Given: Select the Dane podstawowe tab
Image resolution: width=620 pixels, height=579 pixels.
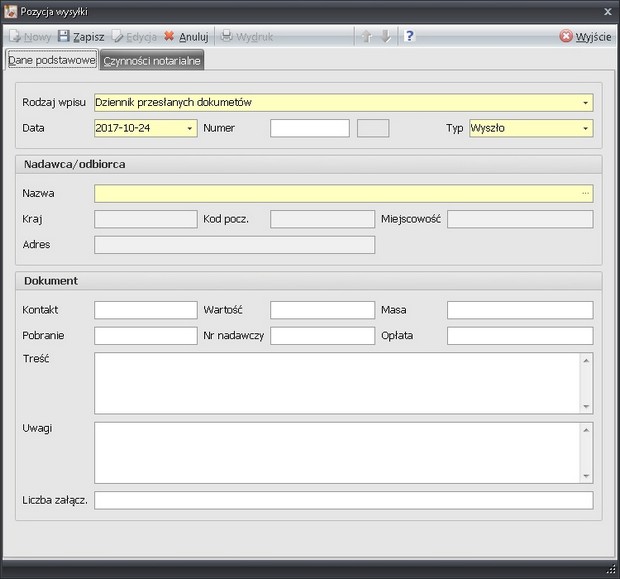Looking at the screenshot, I should coord(51,61).
